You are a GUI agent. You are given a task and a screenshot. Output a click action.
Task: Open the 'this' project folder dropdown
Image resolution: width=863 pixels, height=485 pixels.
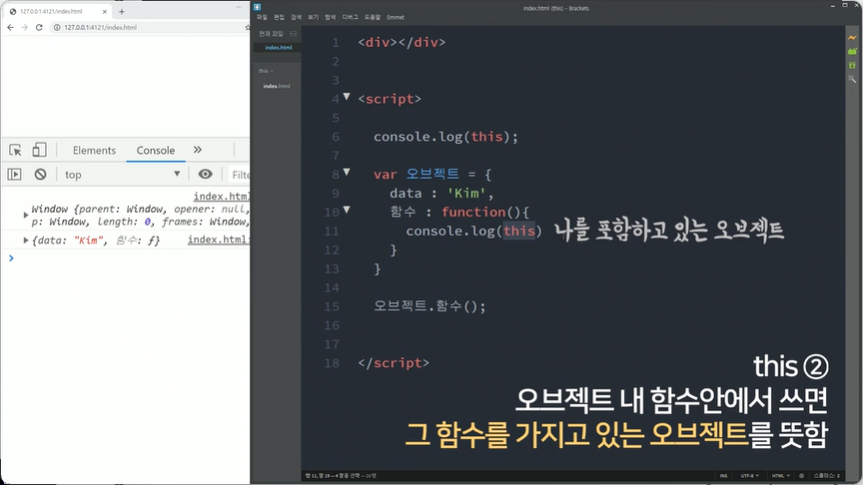[266, 71]
